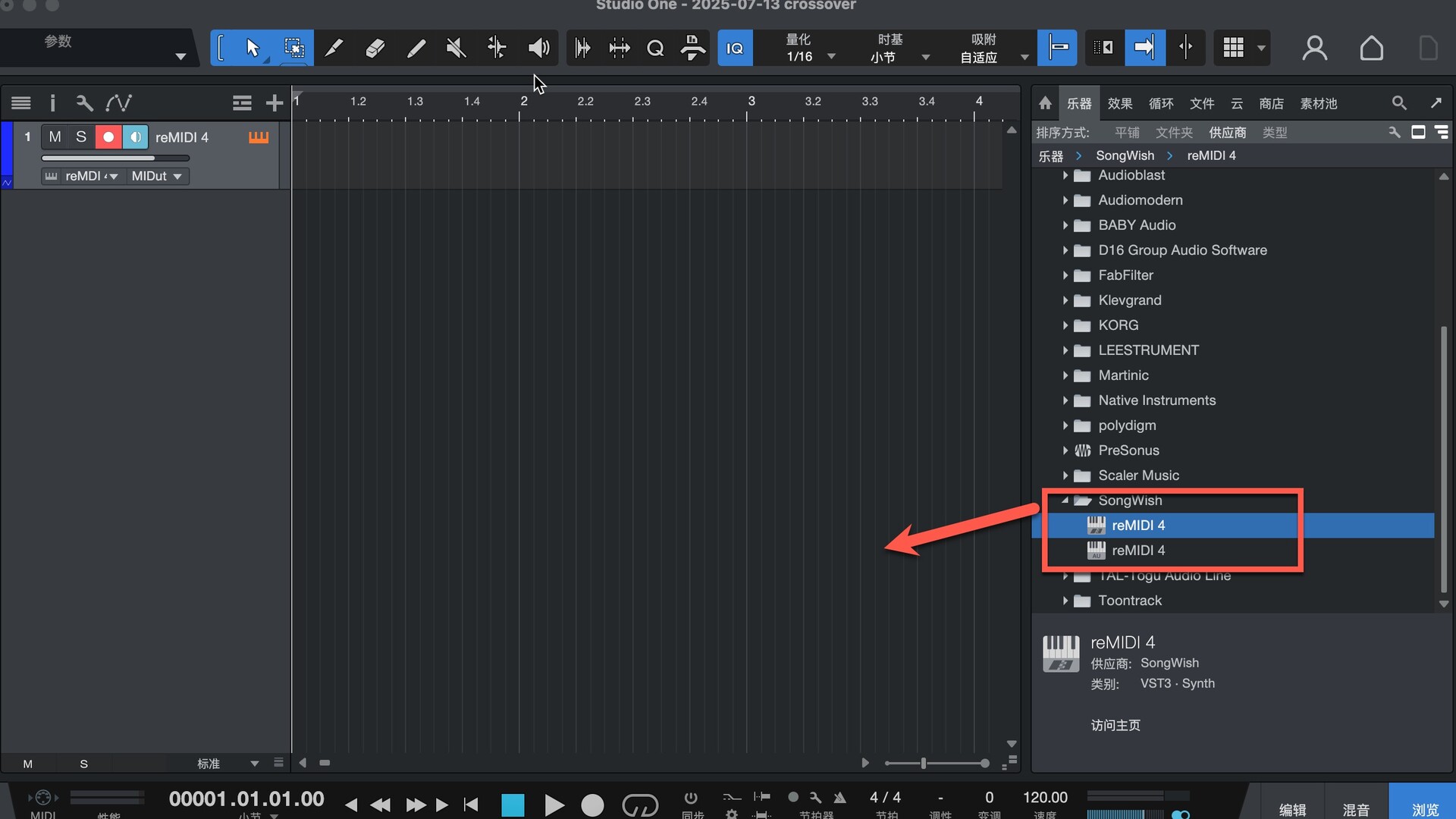Select the Listen speaker tool

(538, 48)
